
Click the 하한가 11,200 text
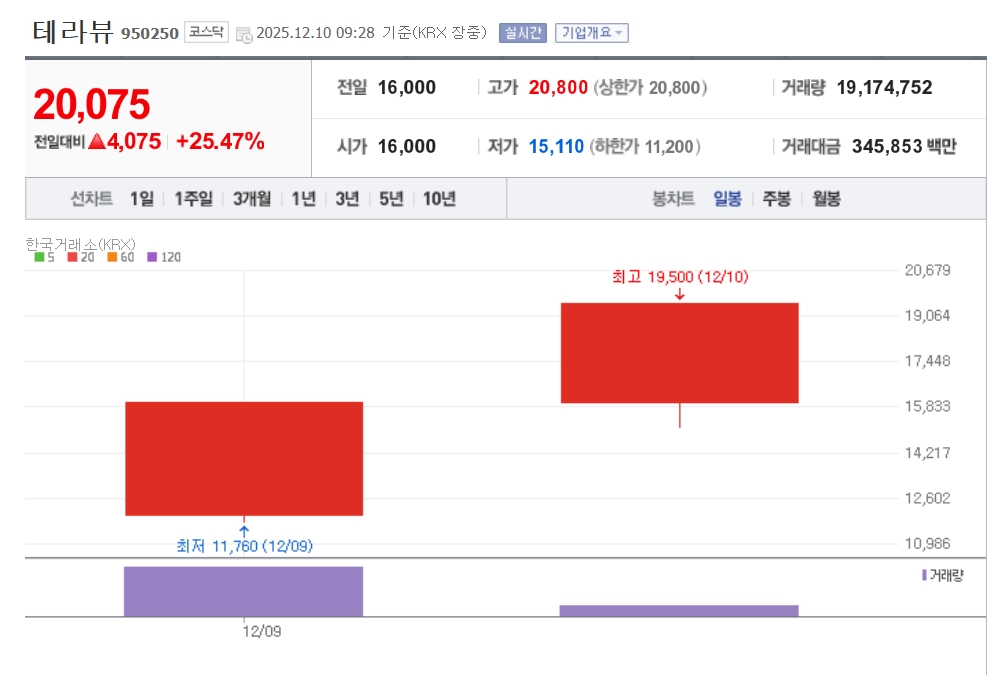pos(645,147)
